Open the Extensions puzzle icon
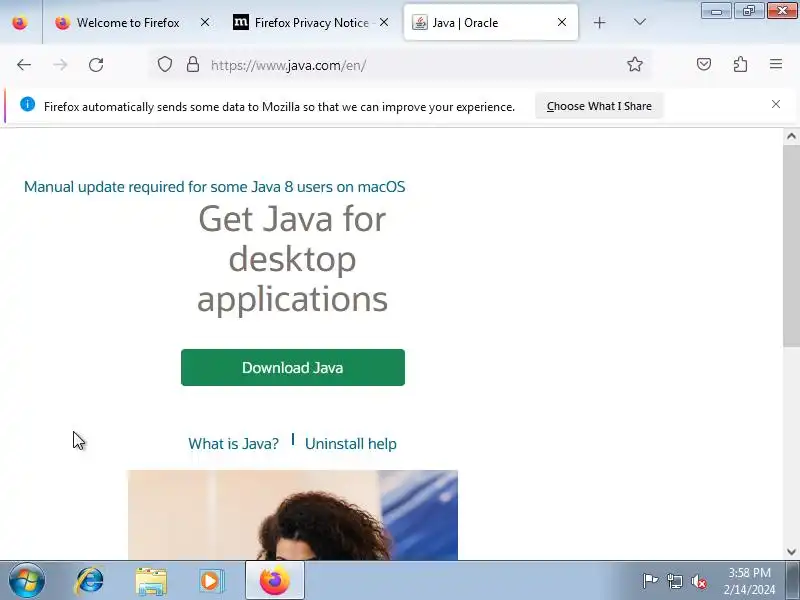This screenshot has height=600, width=800. pos(740,64)
